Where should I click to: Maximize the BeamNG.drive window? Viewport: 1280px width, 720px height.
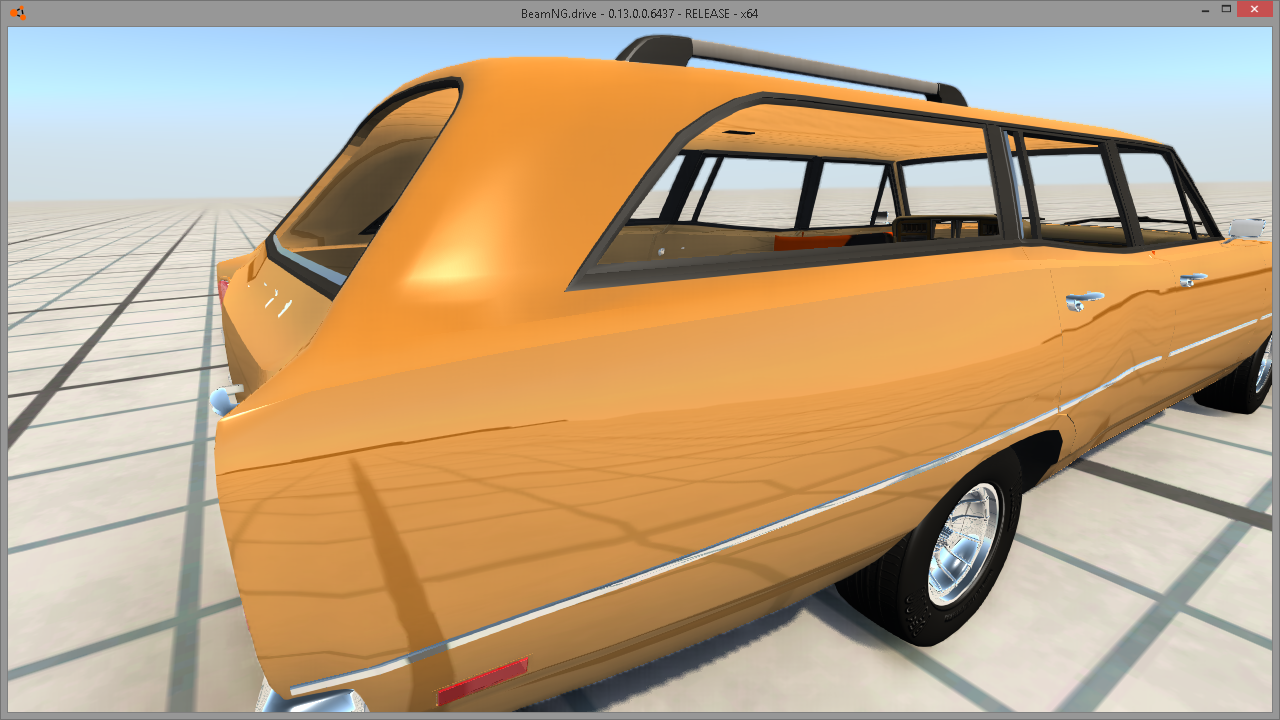[x=1226, y=9]
